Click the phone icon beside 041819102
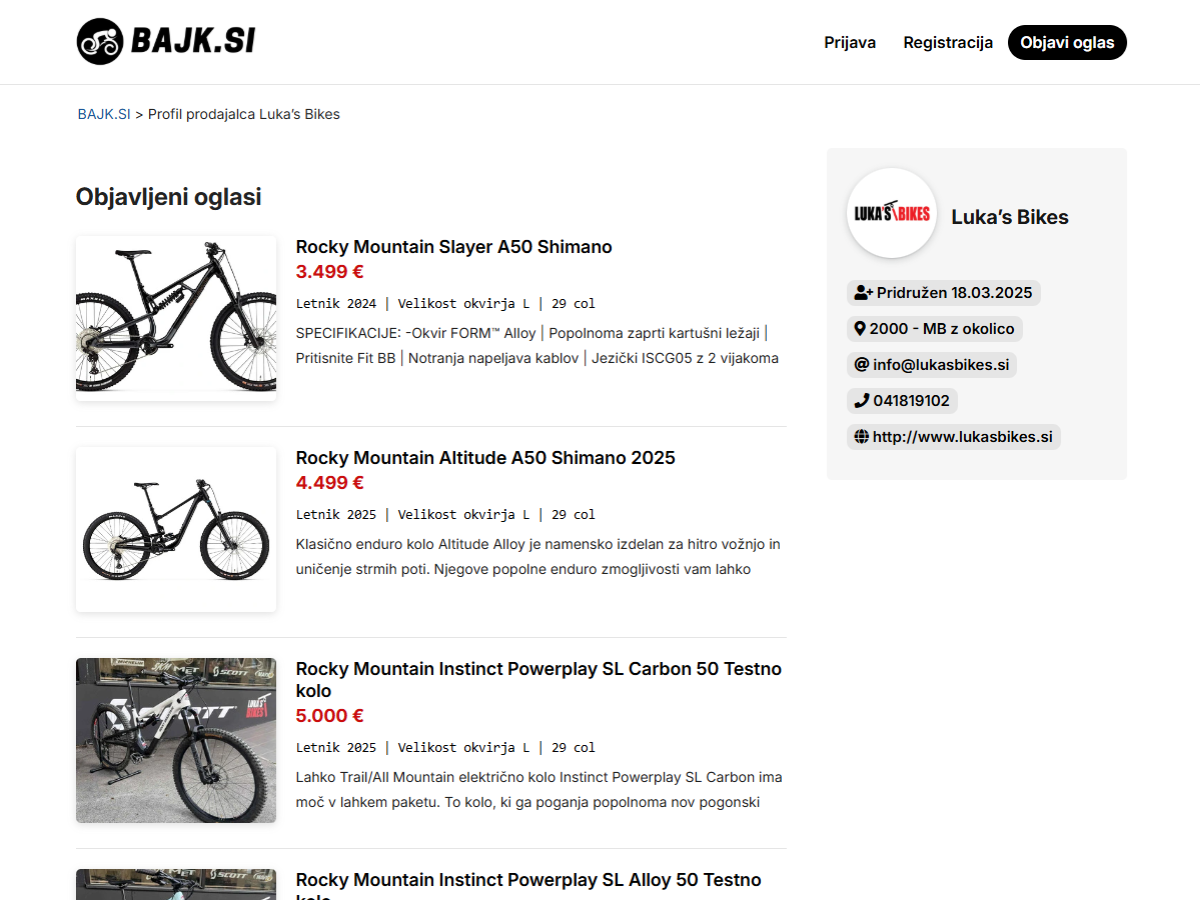The width and height of the screenshot is (1200, 900). 862,401
